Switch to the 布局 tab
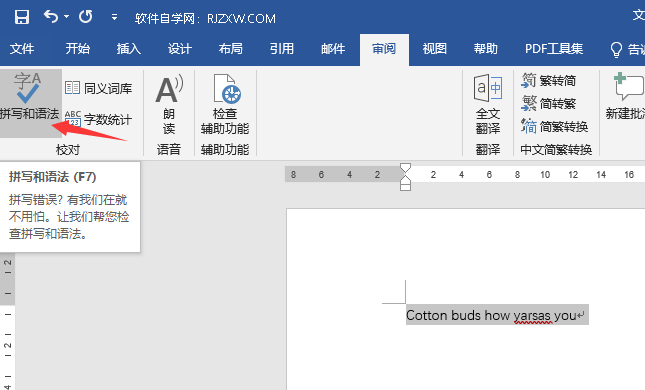This screenshot has width=645, height=390. 230,49
